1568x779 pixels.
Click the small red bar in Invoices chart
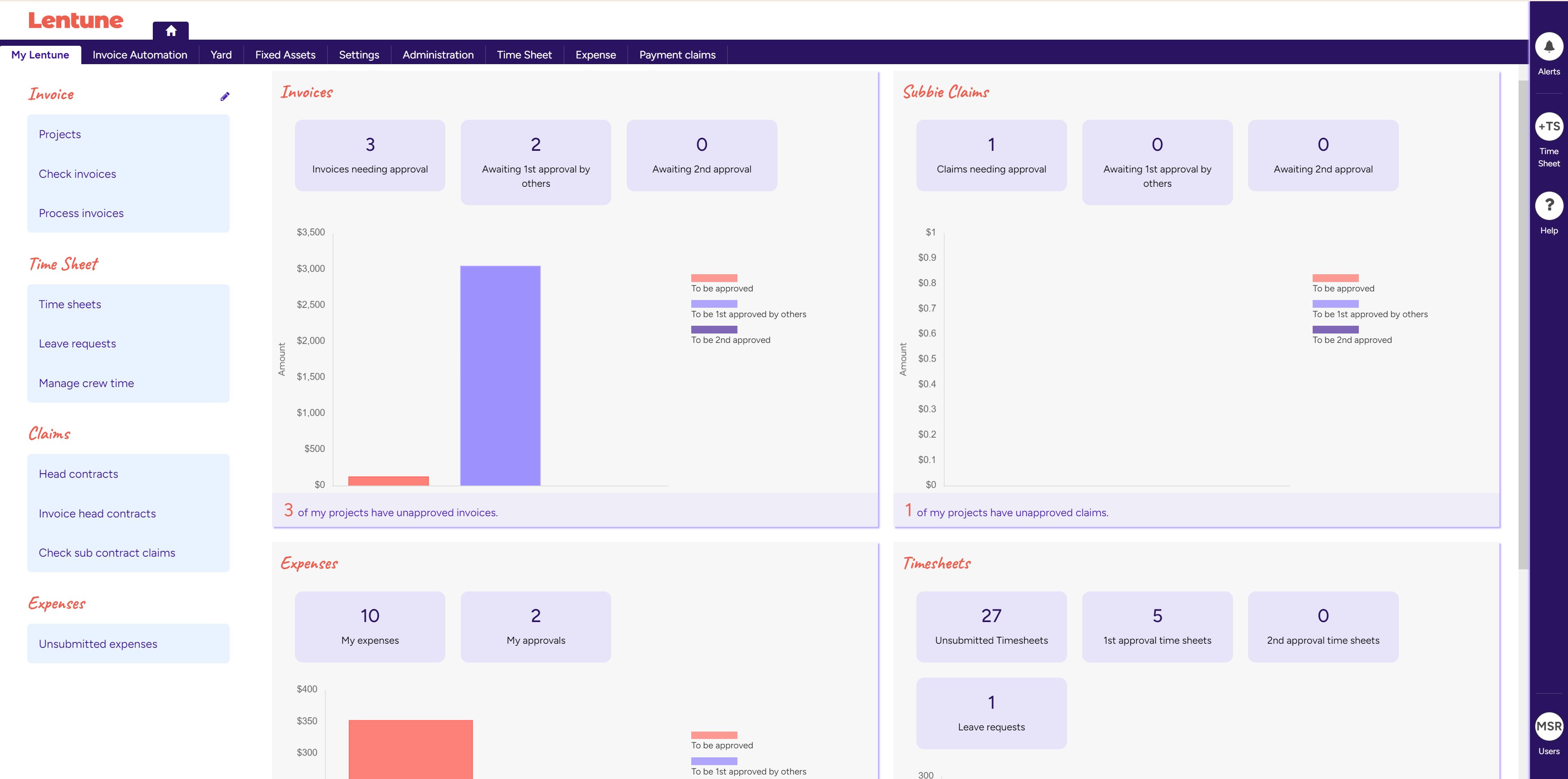click(x=389, y=481)
